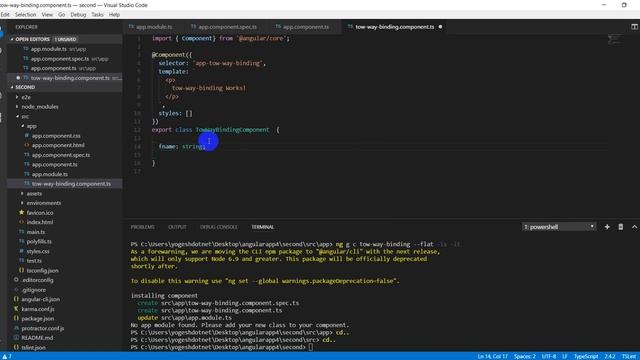
Task: Click the 2.4.2 TypeScript version indicator
Action: 610,356
